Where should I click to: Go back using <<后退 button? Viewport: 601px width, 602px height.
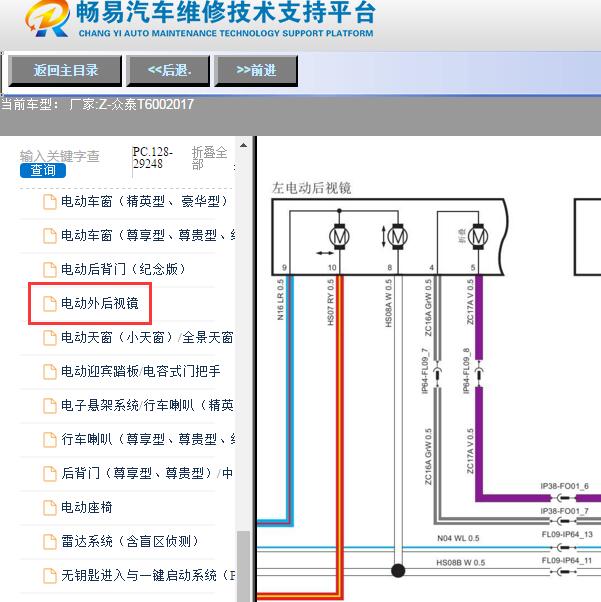(169, 71)
